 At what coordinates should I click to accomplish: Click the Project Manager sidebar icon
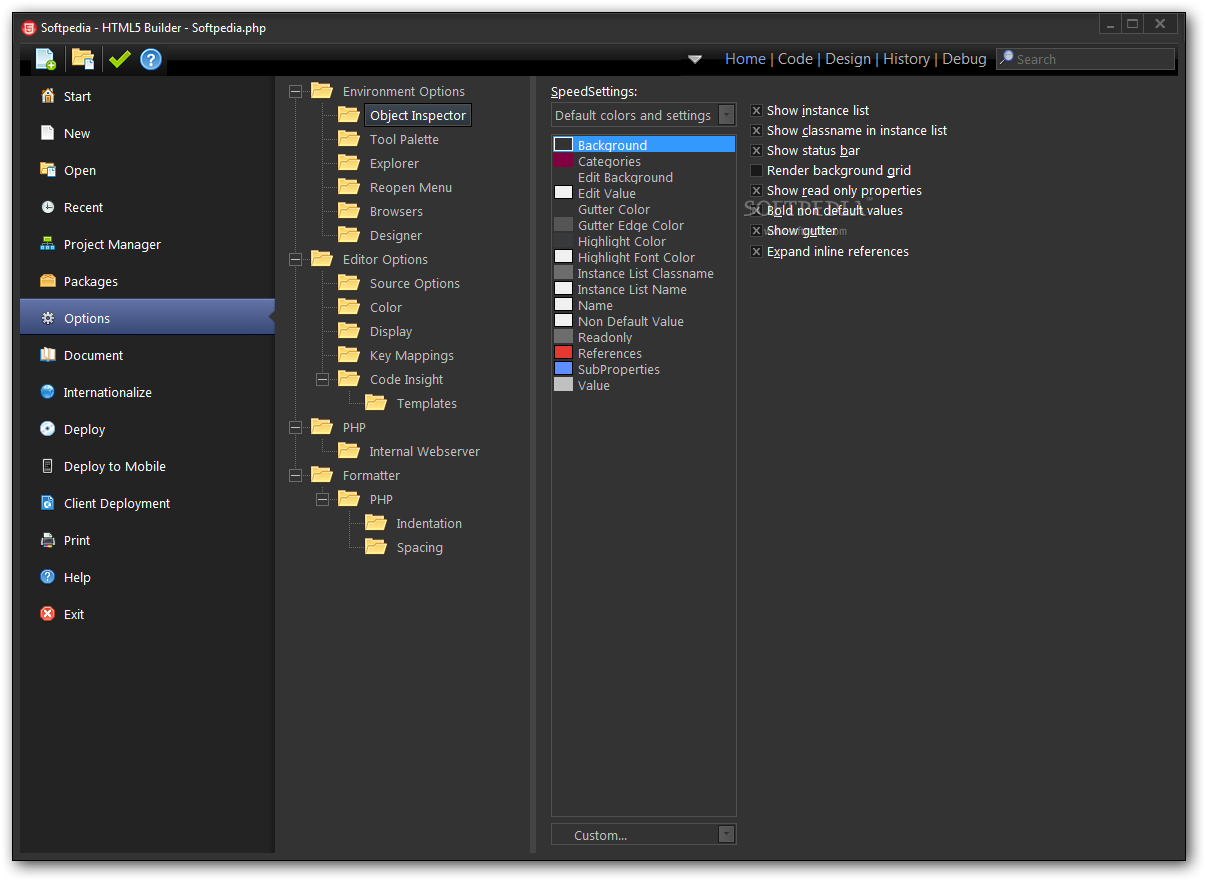point(47,244)
